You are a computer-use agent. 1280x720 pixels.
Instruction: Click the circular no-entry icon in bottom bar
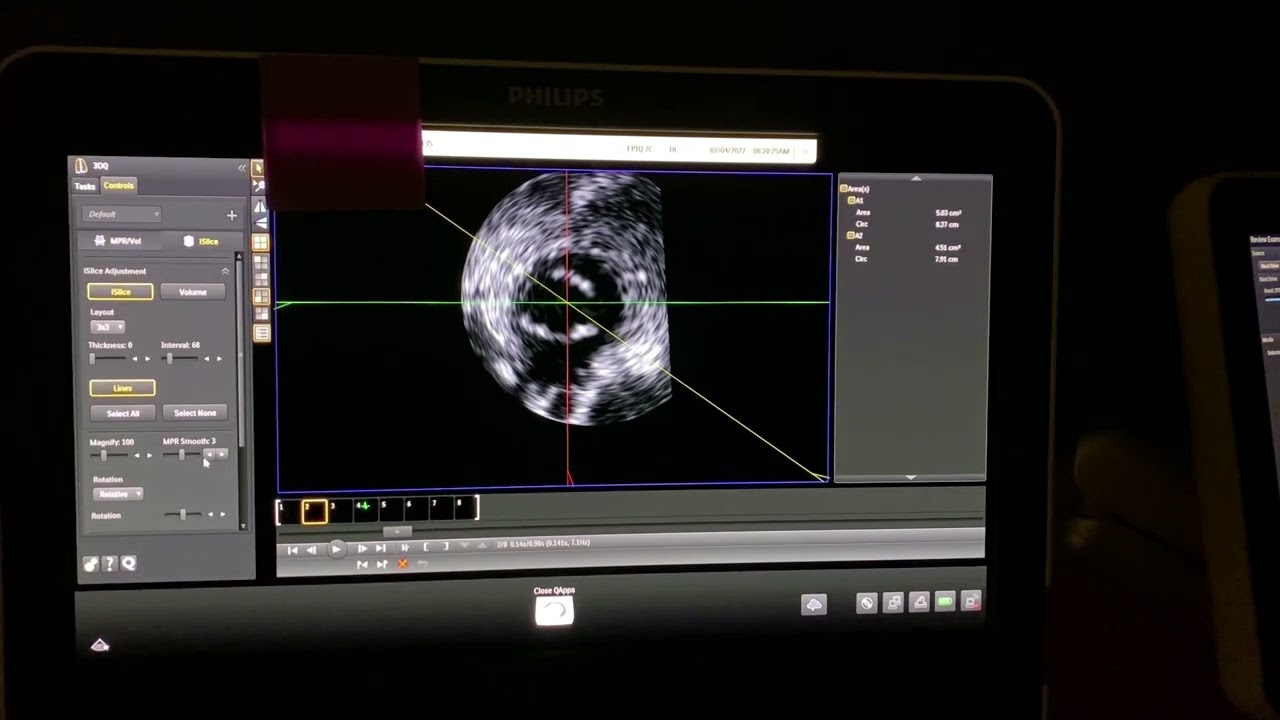click(867, 603)
